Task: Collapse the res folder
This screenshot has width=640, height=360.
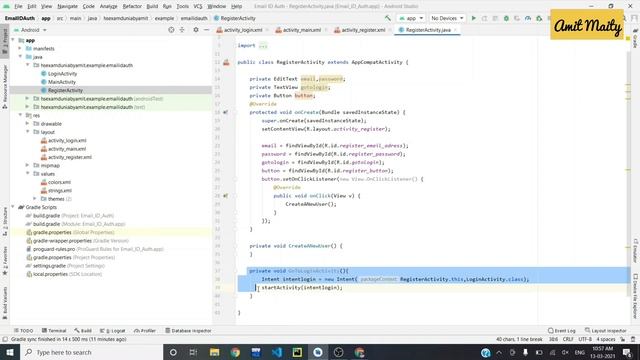Action: [20, 116]
